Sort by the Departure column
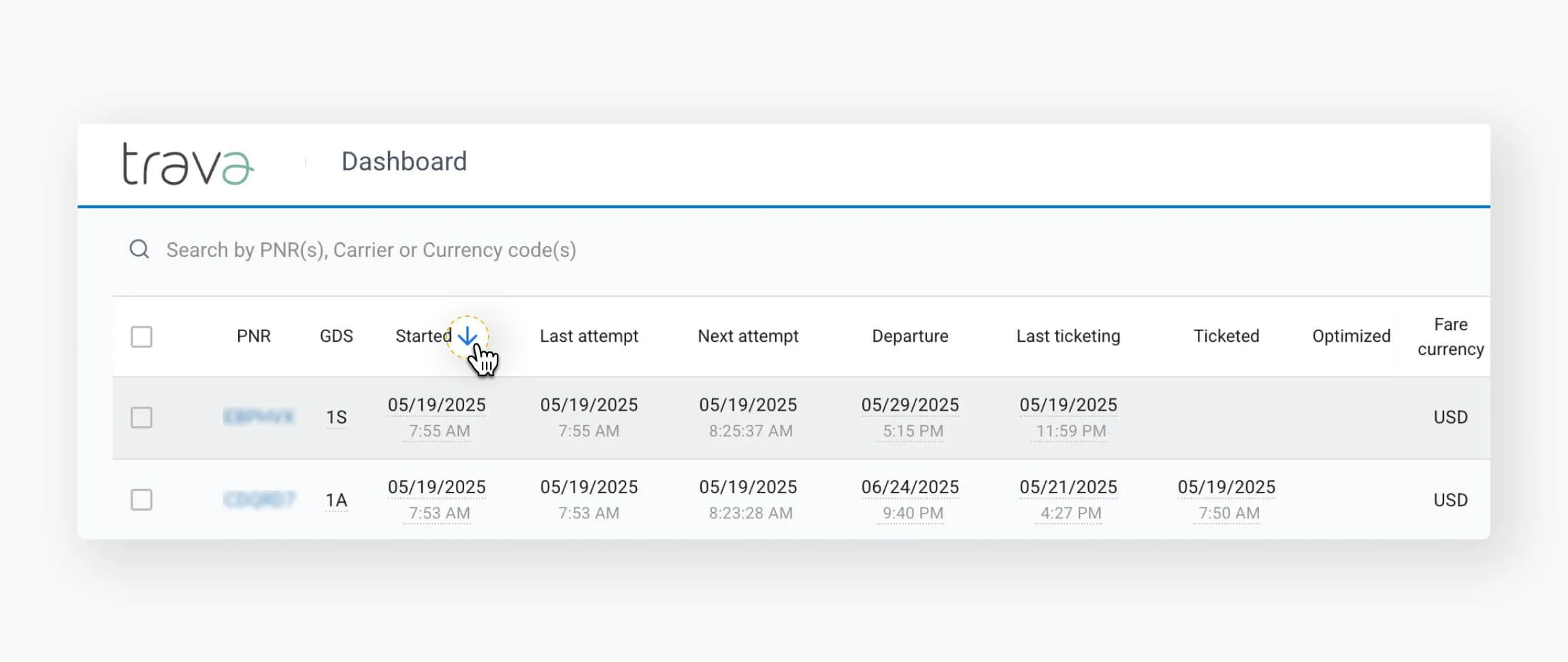Image resolution: width=1568 pixels, height=662 pixels. [x=910, y=336]
